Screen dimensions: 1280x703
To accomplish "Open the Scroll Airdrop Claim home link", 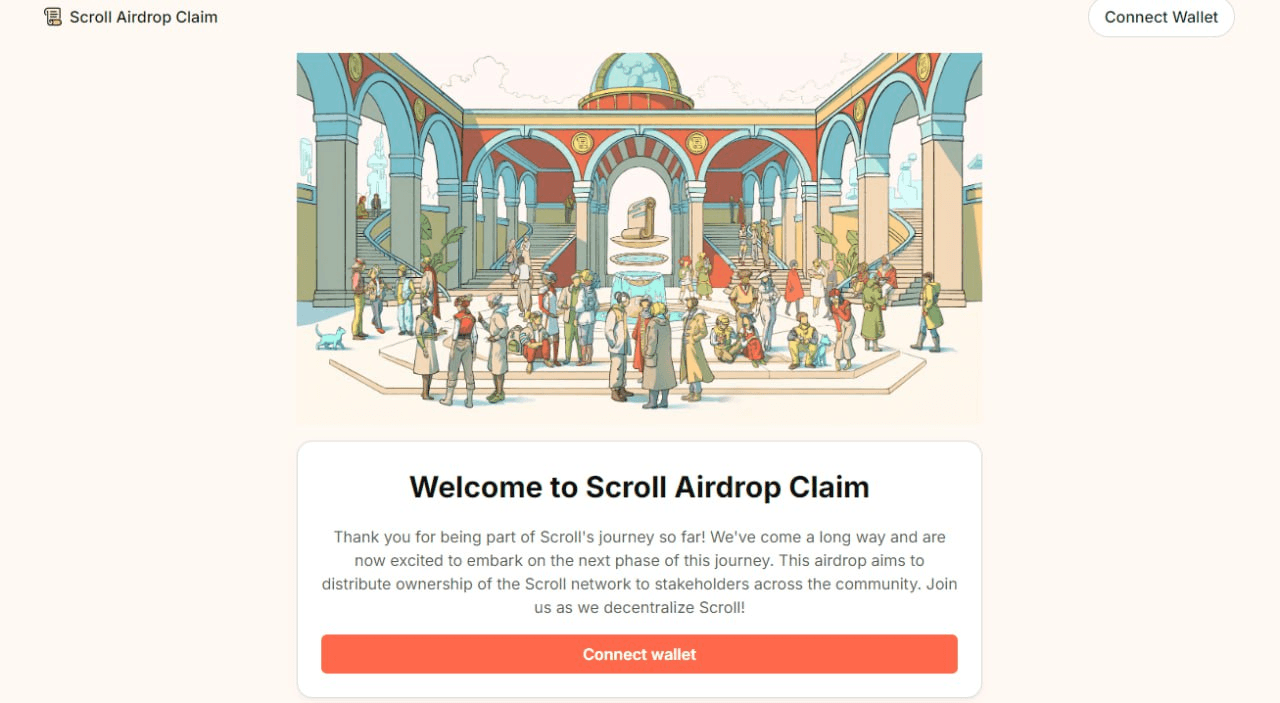I will coord(143,17).
